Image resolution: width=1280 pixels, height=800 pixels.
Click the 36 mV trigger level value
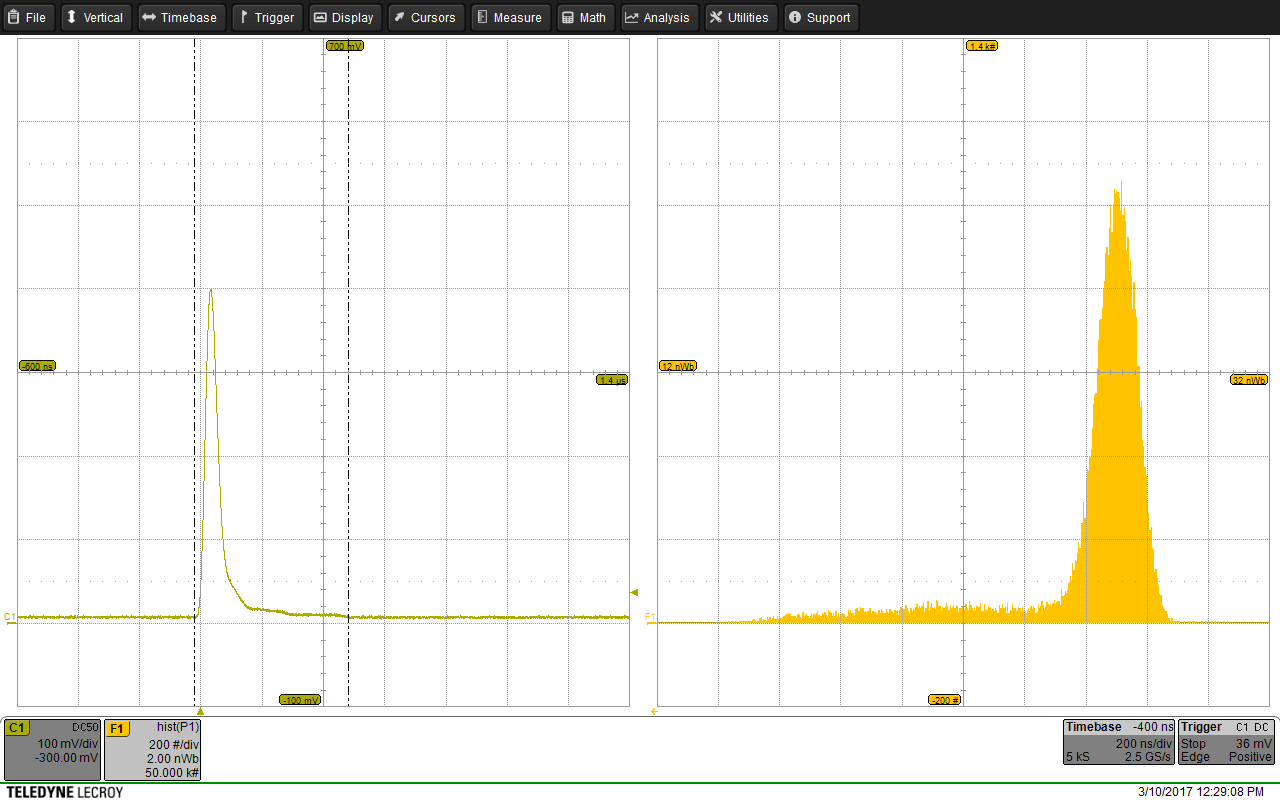coord(1254,744)
